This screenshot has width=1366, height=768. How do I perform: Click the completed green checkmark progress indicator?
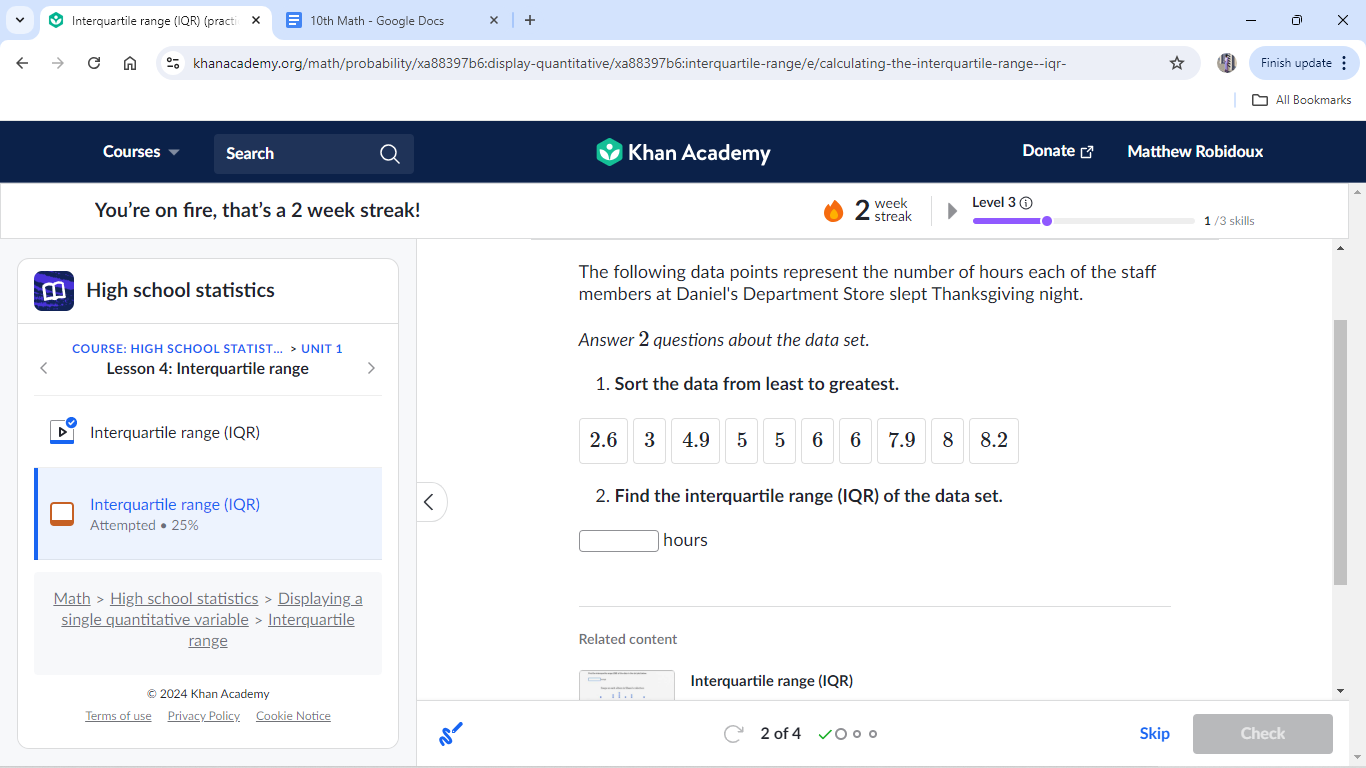(825, 734)
